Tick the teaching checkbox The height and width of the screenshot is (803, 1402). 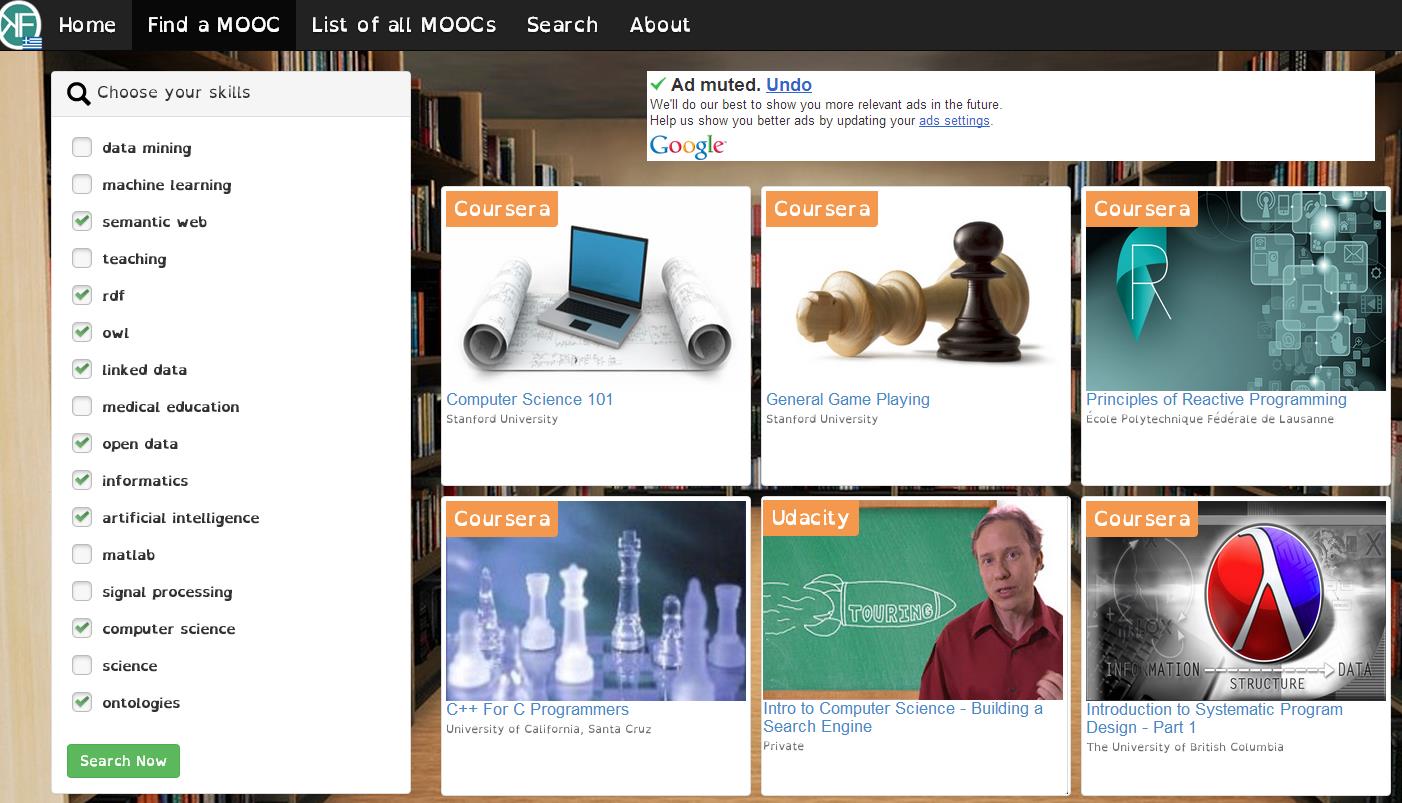(x=82, y=258)
